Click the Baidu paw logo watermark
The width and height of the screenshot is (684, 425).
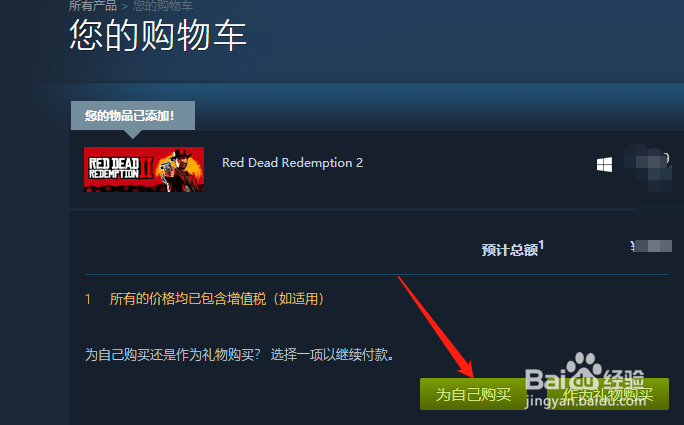[x=584, y=371]
